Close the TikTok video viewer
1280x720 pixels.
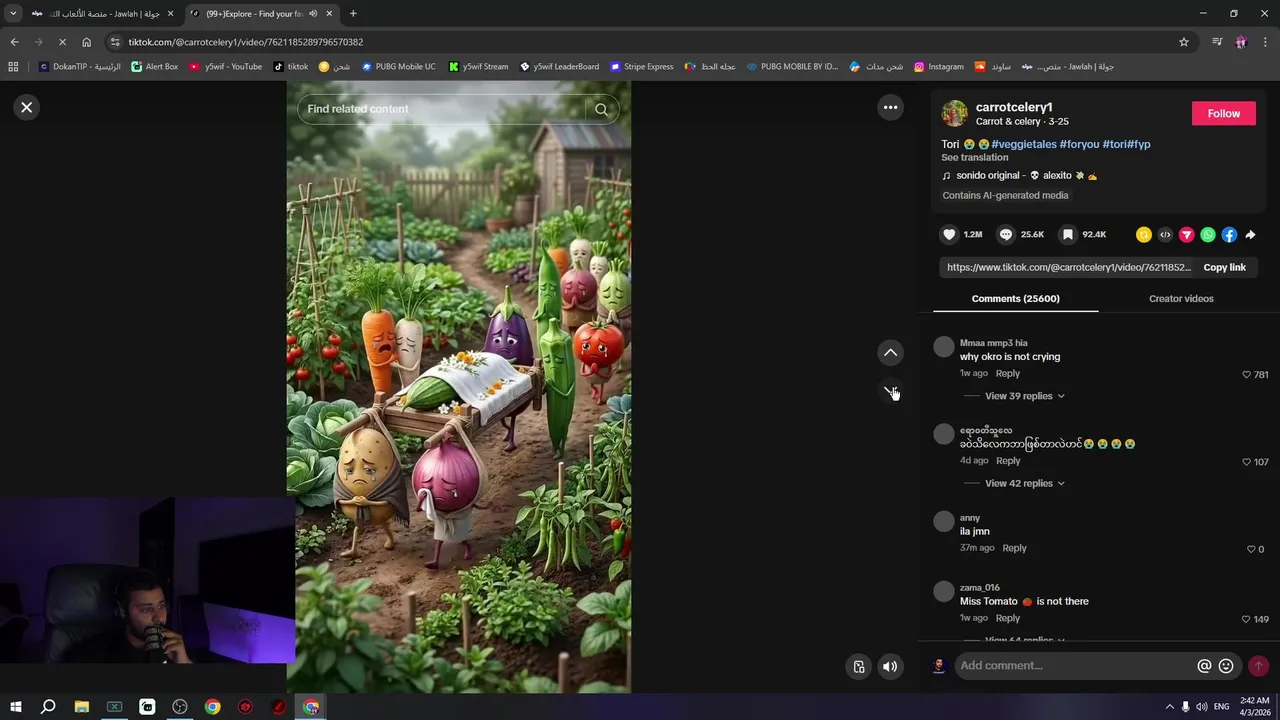coord(27,107)
